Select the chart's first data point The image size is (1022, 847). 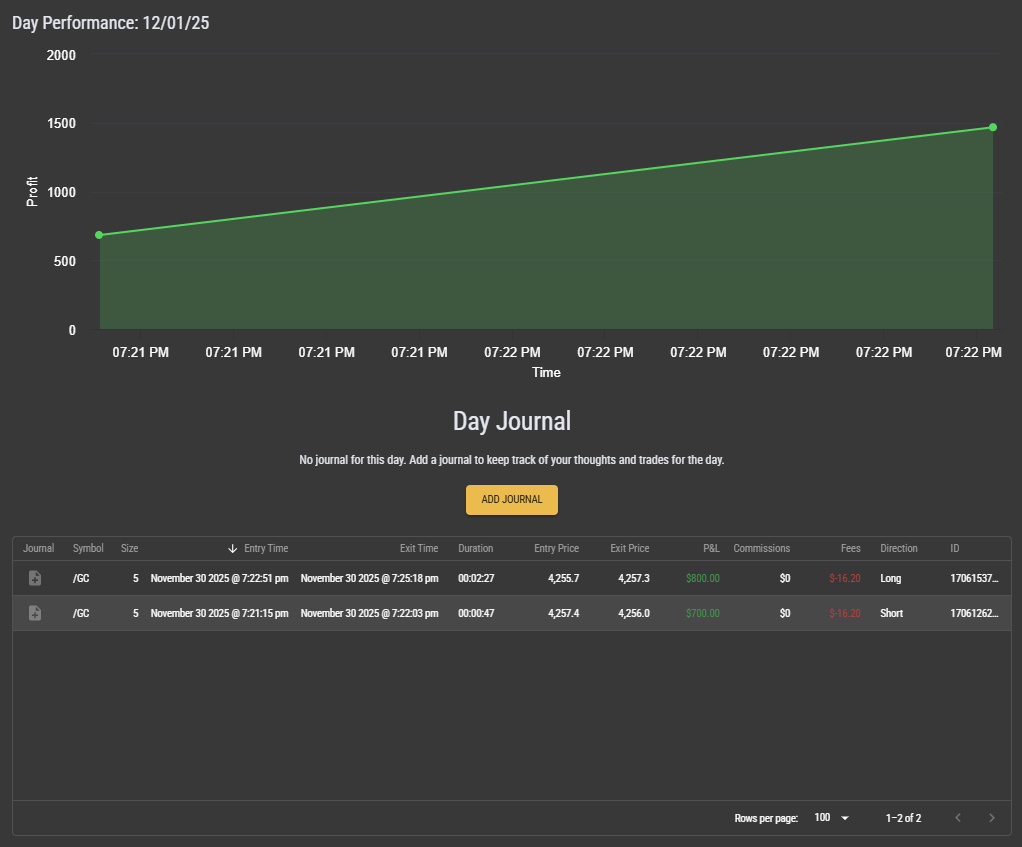tap(99, 235)
